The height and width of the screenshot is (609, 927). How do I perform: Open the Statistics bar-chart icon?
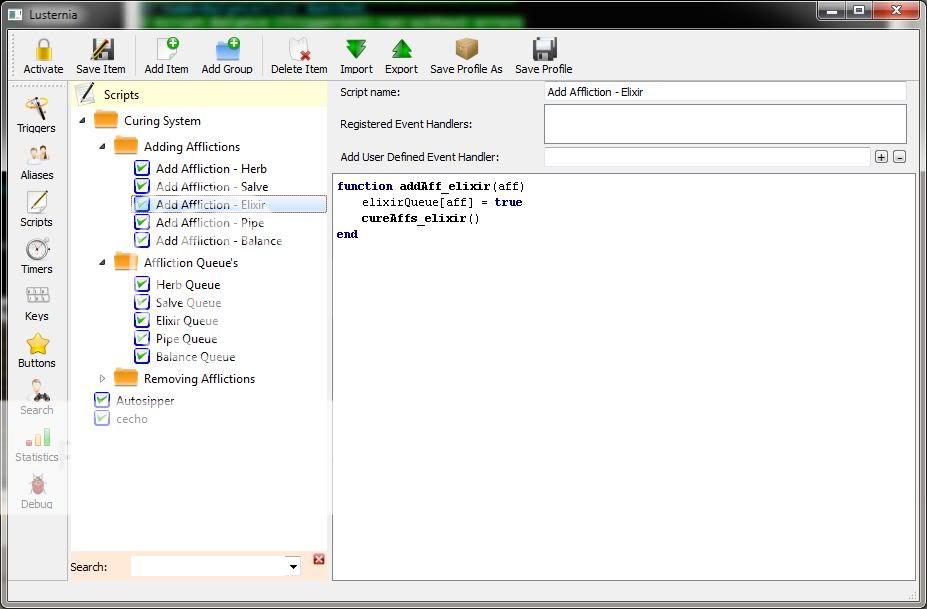click(x=38, y=438)
